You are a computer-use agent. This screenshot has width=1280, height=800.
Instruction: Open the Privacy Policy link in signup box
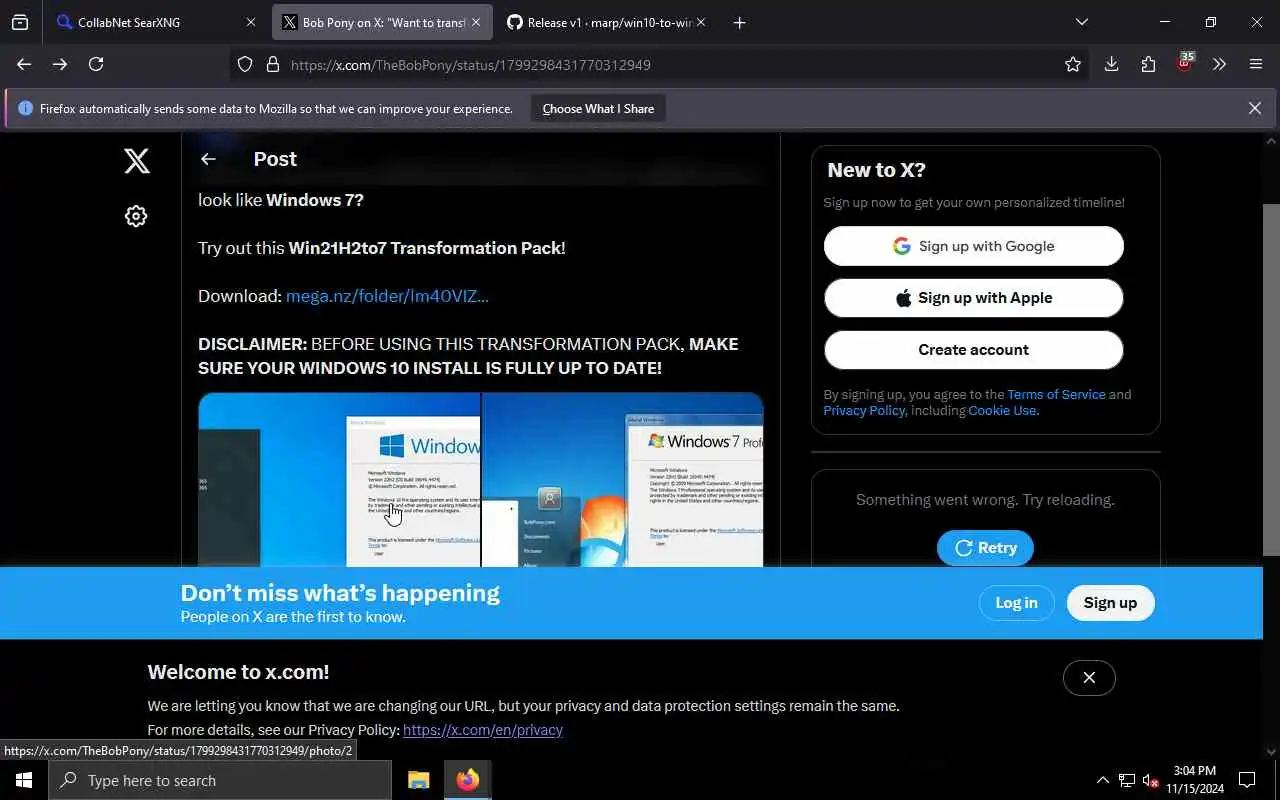click(x=864, y=410)
